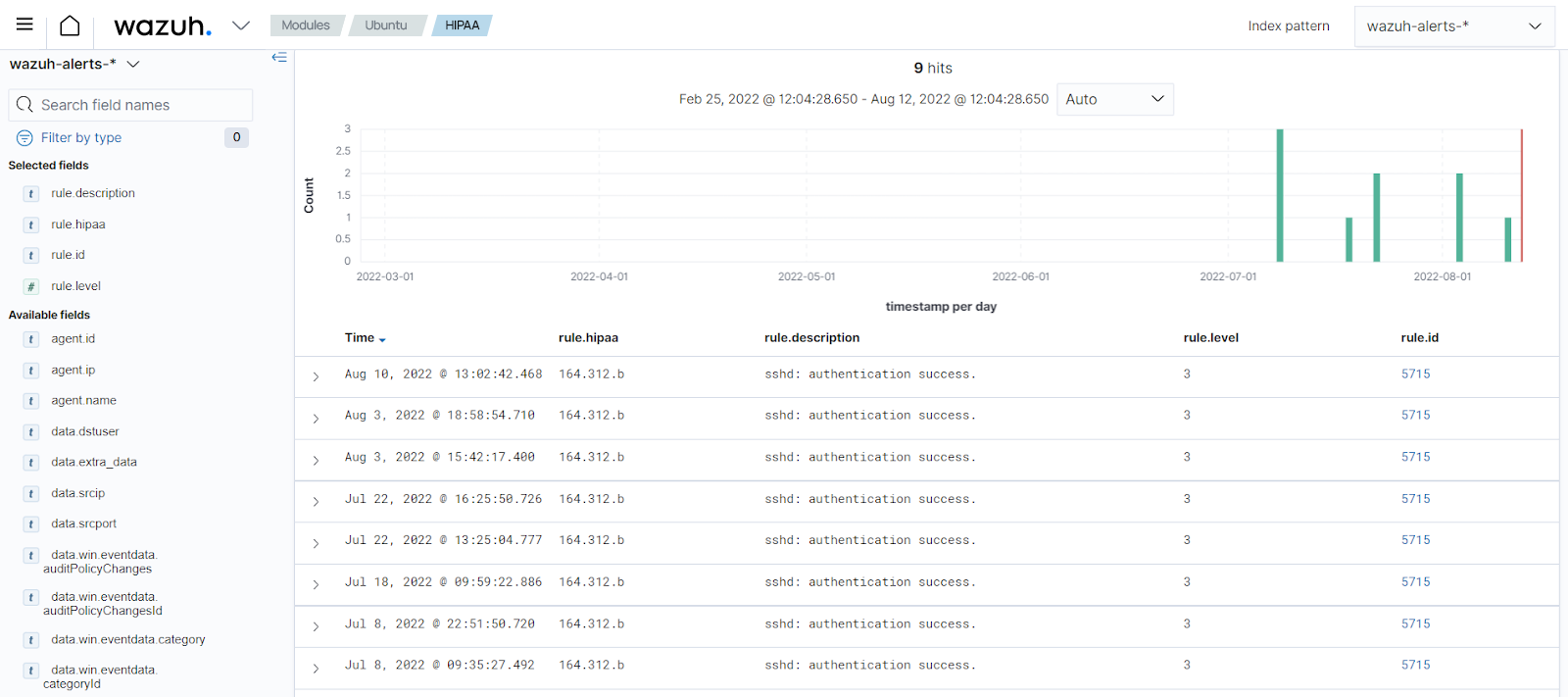The image size is (1568, 697).
Task: Open the Modules breadcrumb
Action: tap(306, 25)
